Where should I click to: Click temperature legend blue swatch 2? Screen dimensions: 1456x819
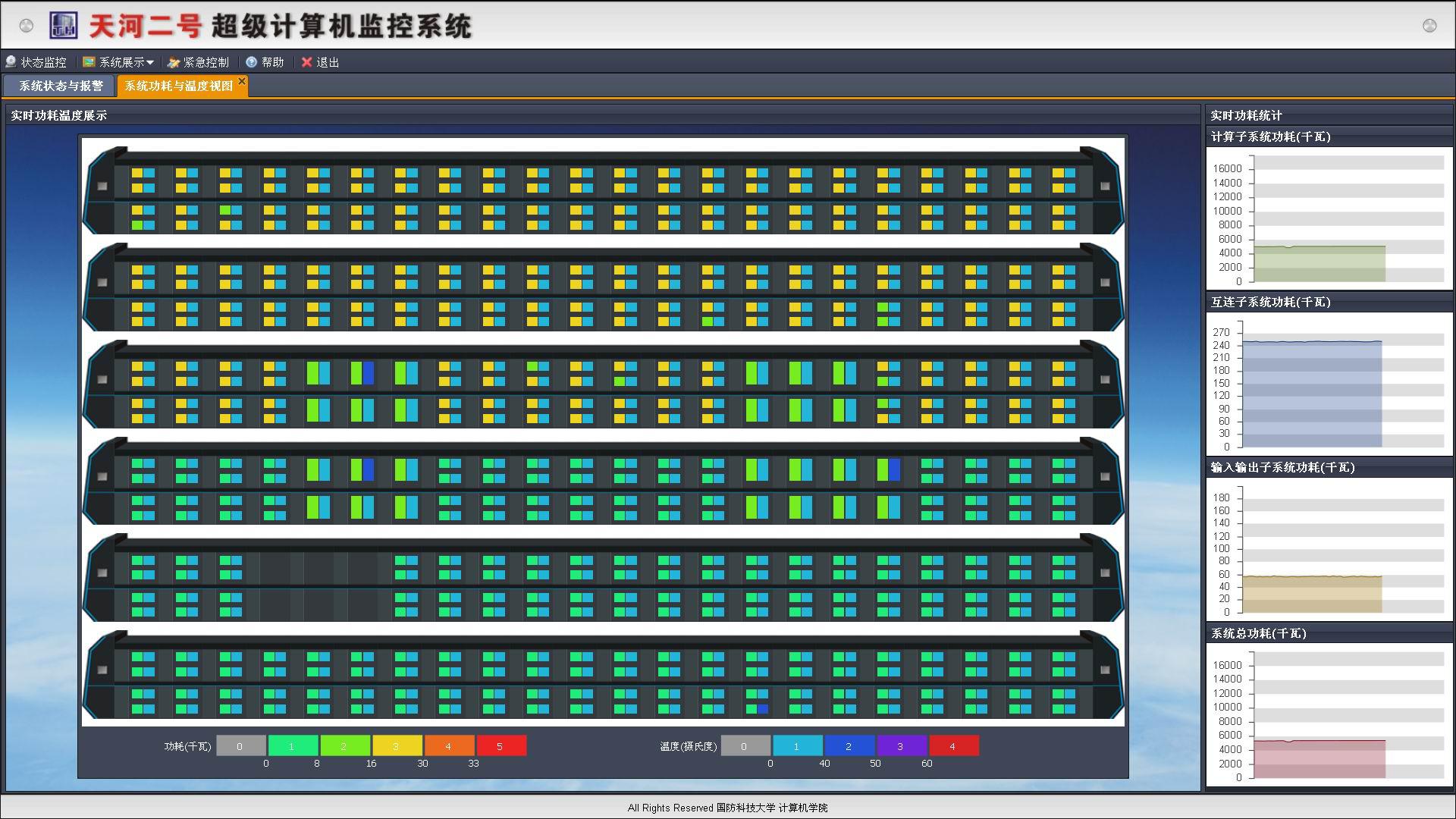point(849,746)
